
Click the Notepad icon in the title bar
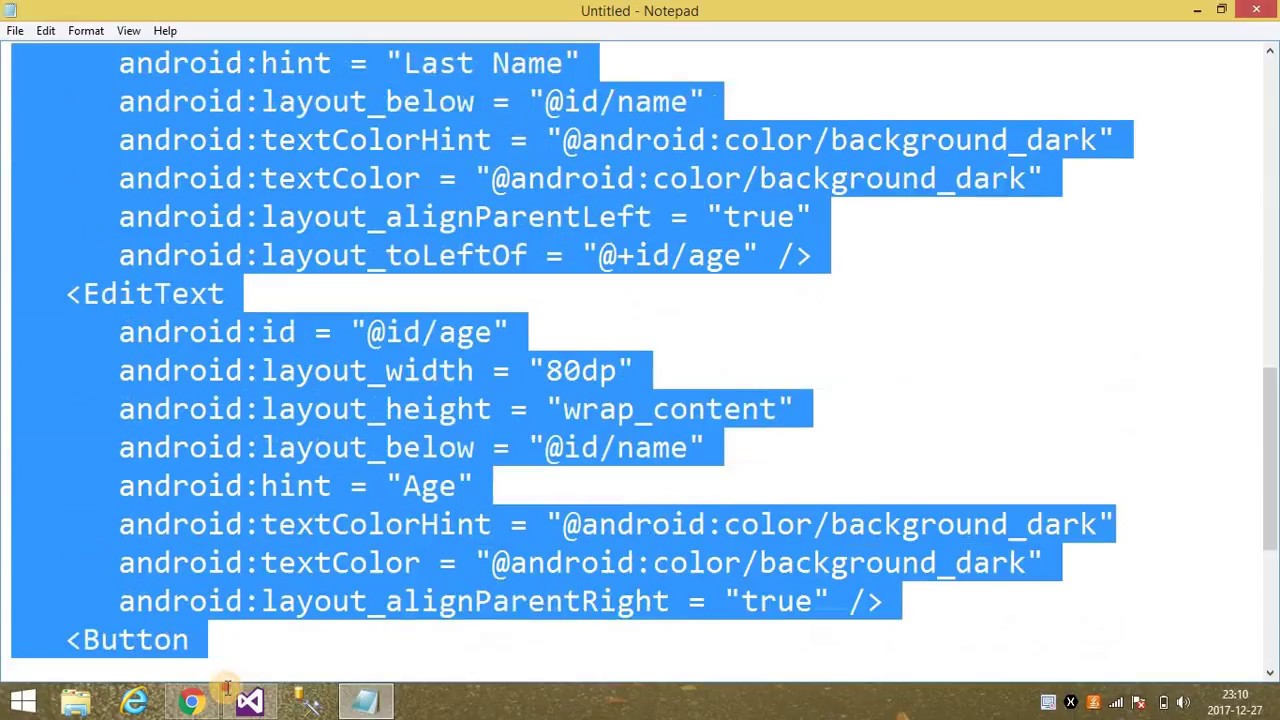(11, 10)
